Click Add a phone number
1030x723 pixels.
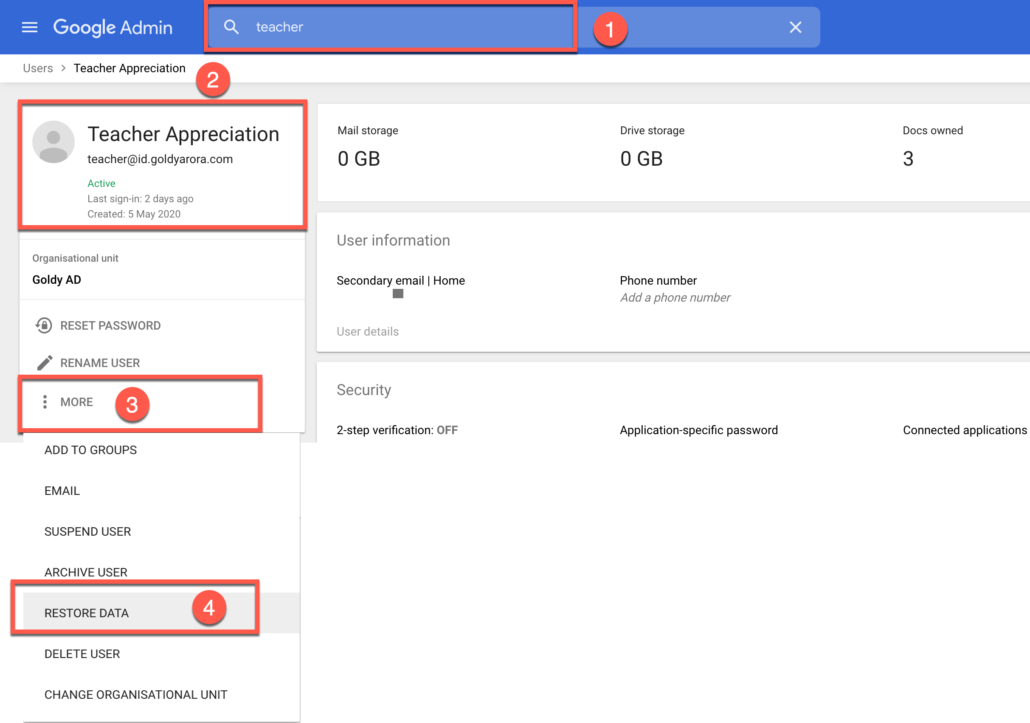tap(675, 297)
